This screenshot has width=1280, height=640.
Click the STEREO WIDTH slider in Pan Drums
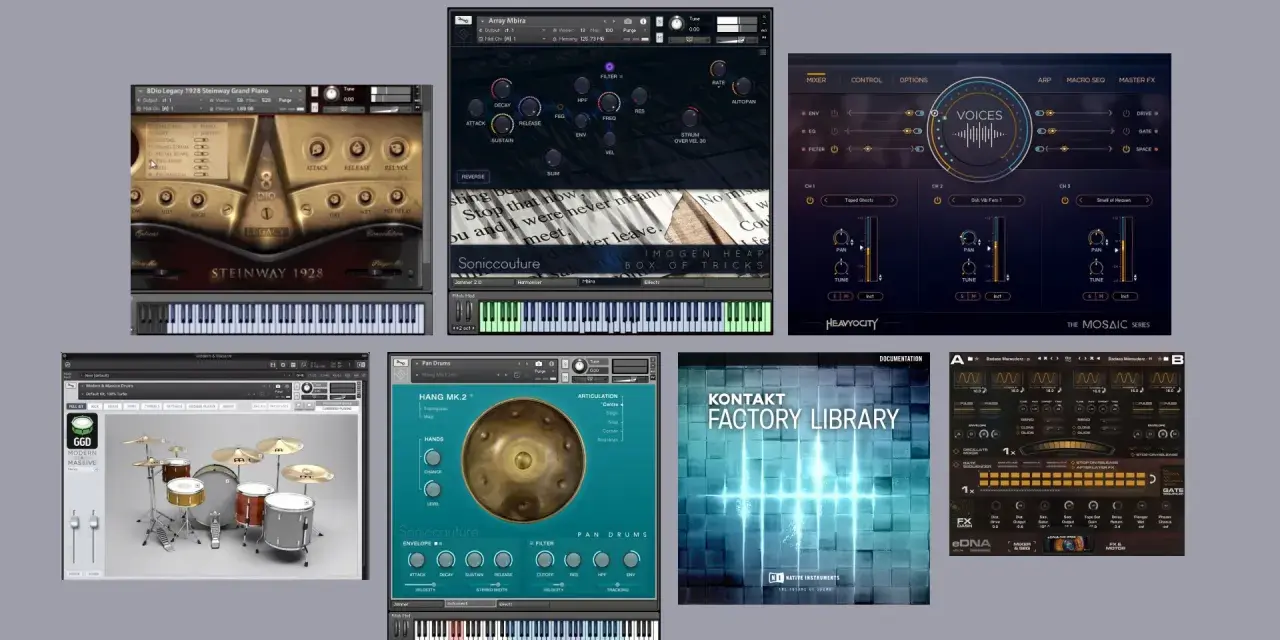[489, 585]
